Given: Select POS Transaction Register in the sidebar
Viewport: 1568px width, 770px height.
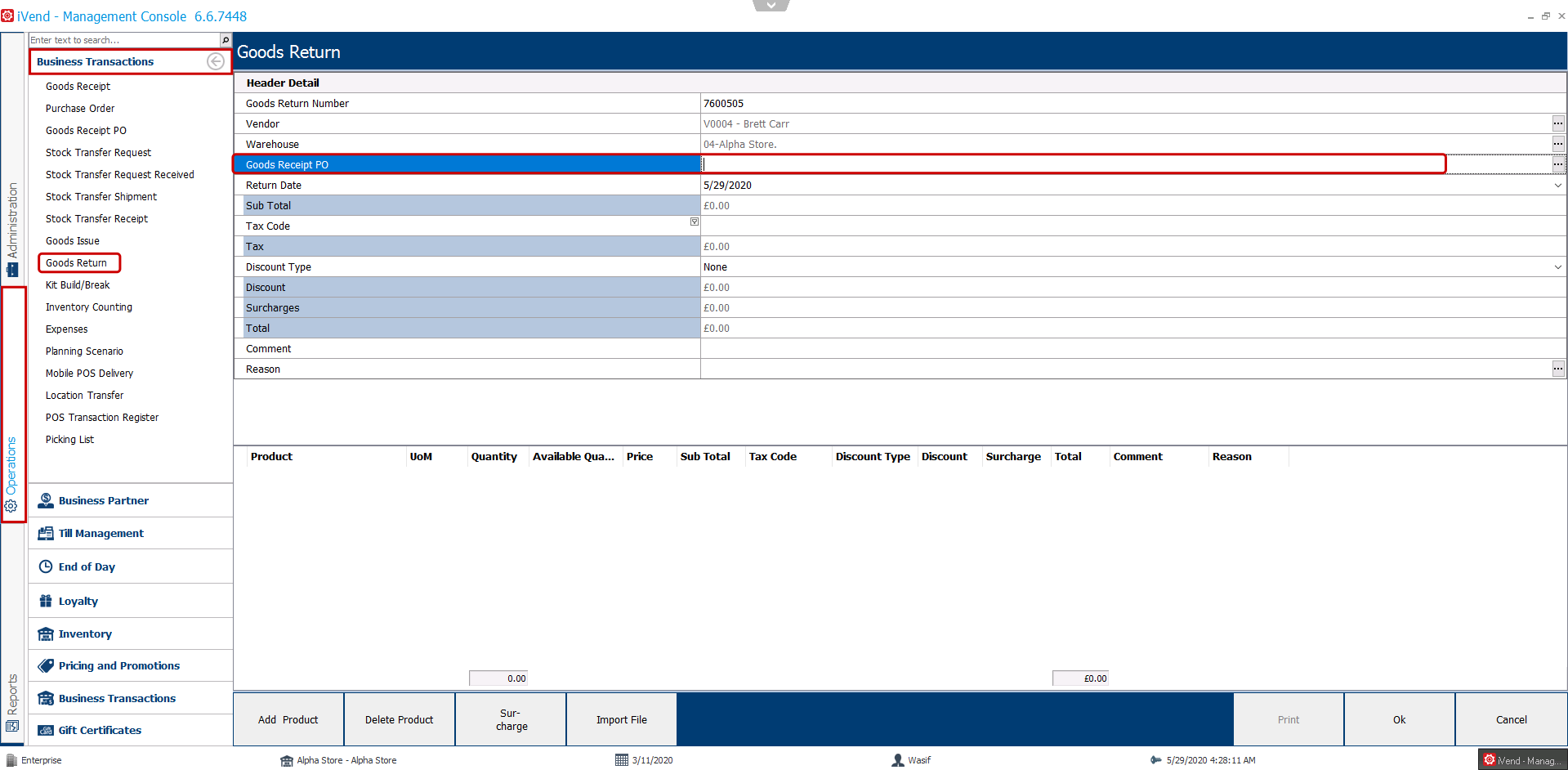Looking at the screenshot, I should coord(102,417).
